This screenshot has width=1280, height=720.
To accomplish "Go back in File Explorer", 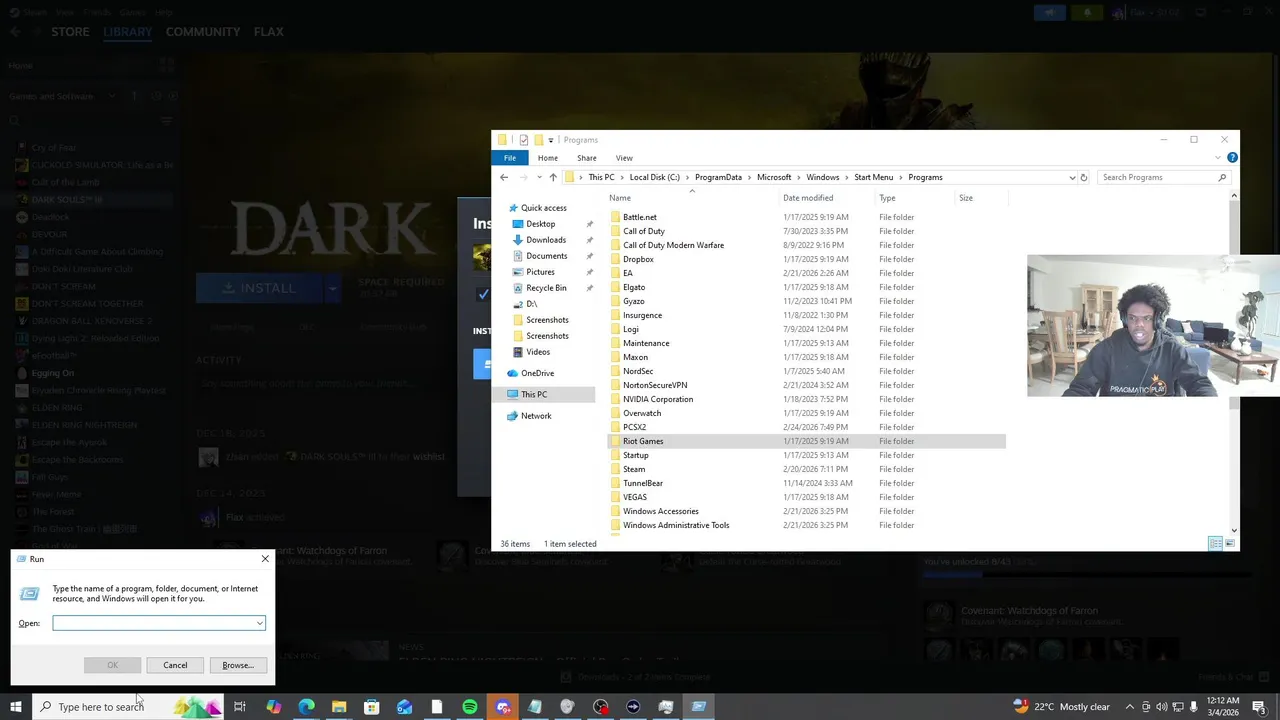I will pos(504,177).
